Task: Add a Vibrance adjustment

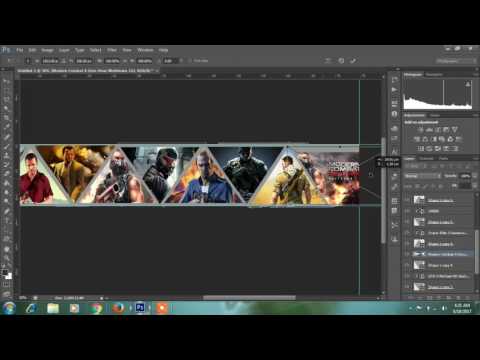Action: (x=455, y=130)
